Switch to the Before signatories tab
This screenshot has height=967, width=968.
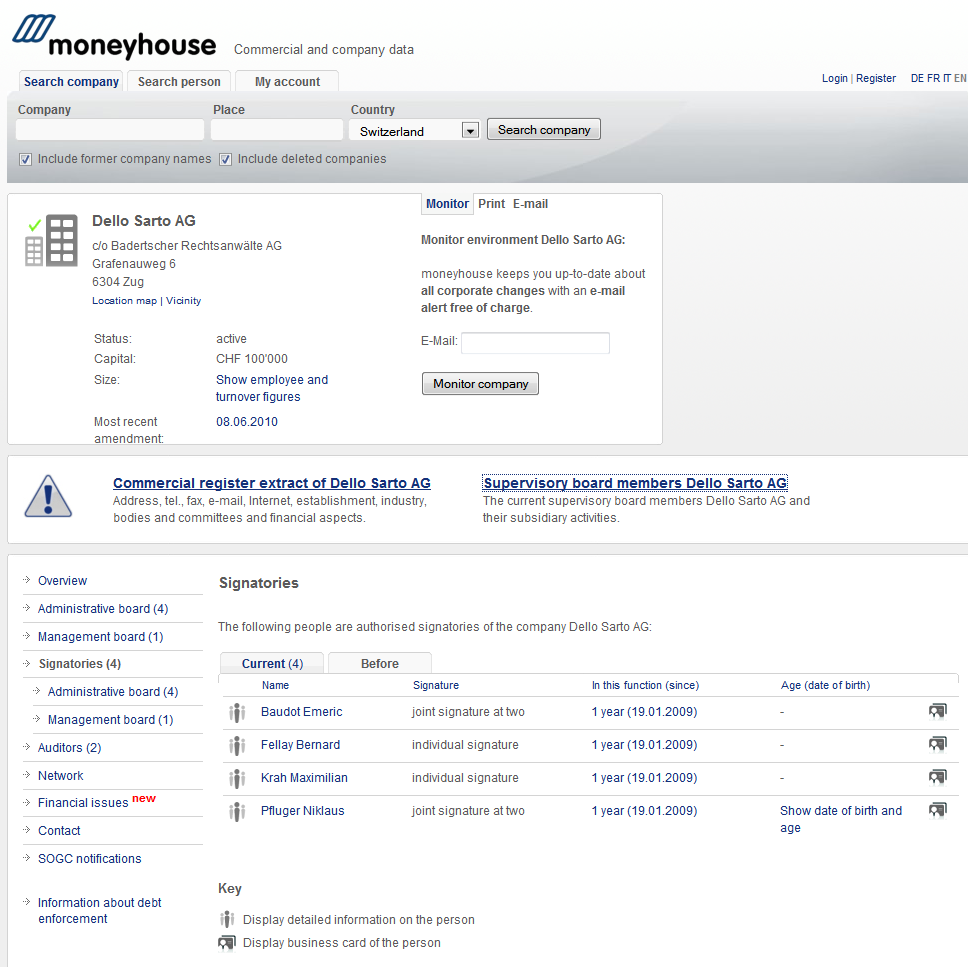380,664
